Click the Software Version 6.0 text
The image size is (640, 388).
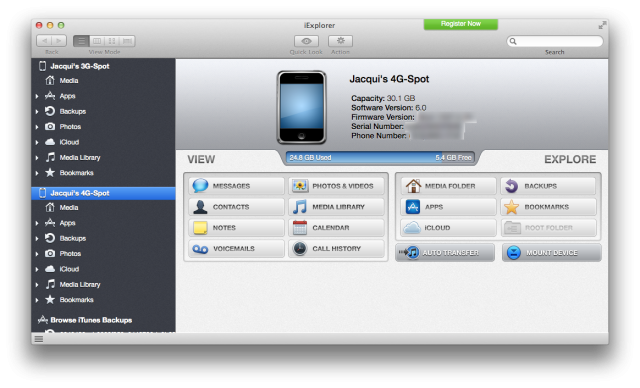tap(389, 108)
